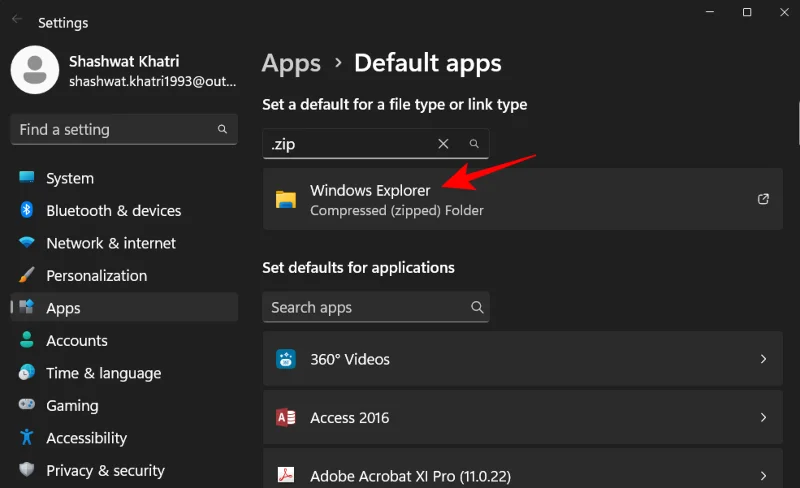
Task: Open the user profile avatar picture
Action: click(35, 70)
